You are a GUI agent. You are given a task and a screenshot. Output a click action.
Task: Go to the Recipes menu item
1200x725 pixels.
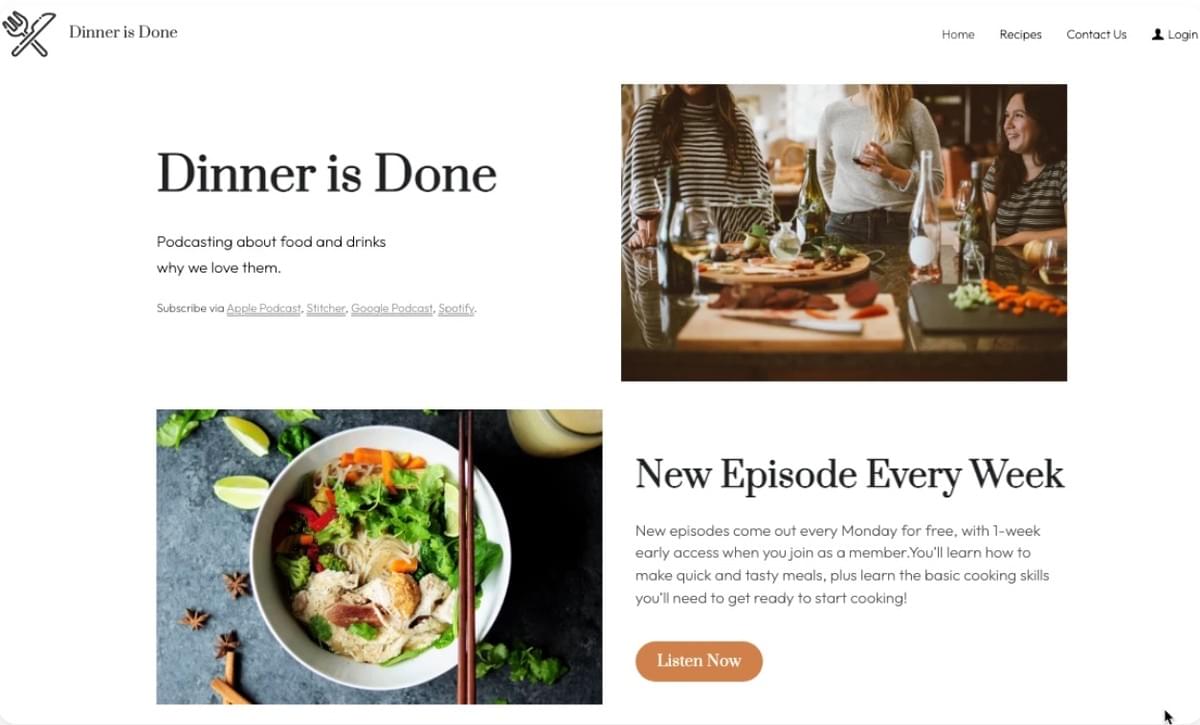point(1020,34)
